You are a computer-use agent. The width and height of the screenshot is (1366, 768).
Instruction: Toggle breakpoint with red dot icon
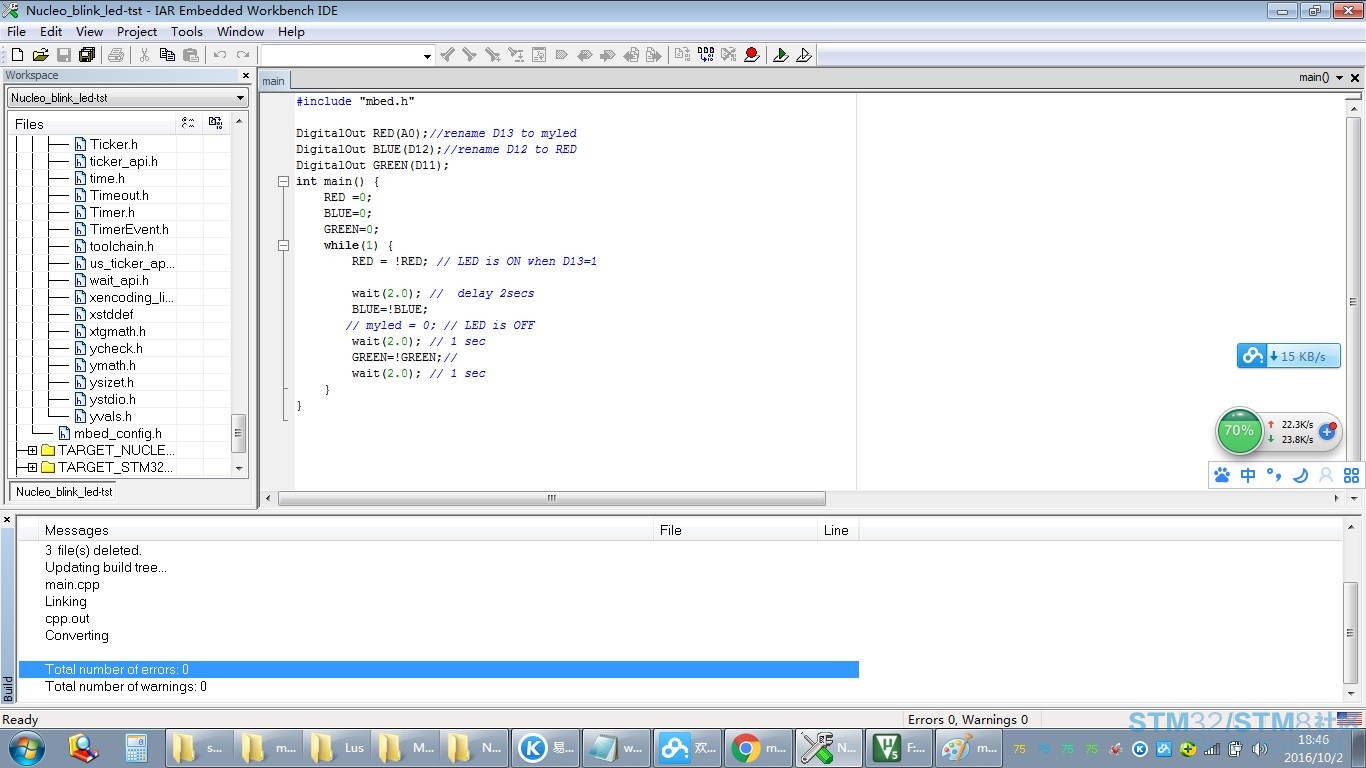pyautogui.click(x=752, y=55)
